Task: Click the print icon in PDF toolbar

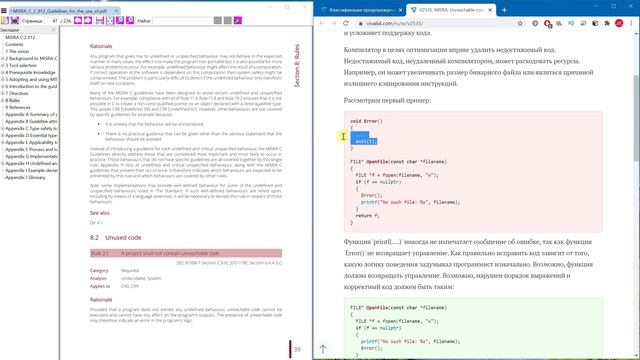Action: point(15,20)
